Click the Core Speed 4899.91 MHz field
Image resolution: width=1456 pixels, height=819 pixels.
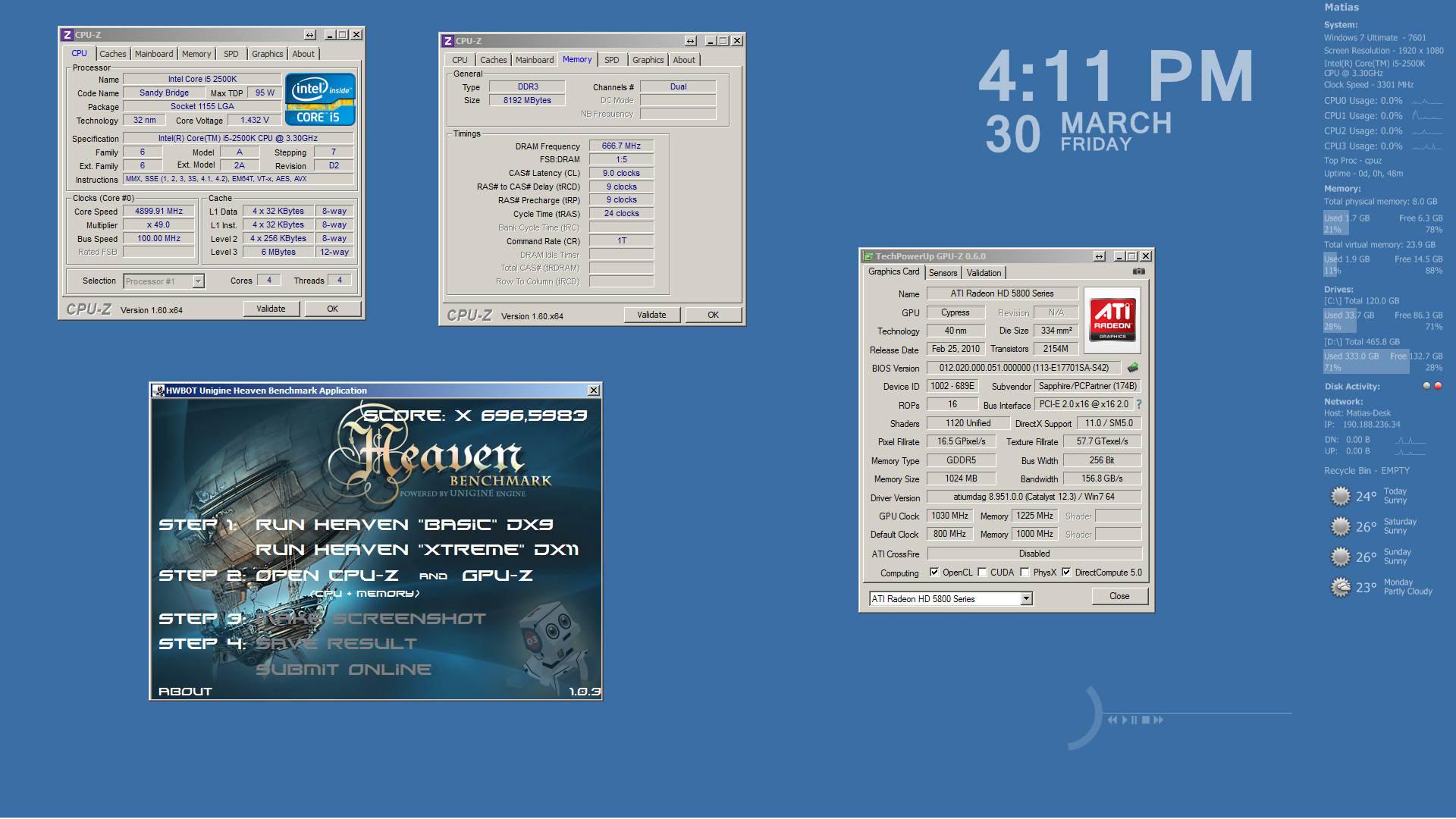[158, 212]
